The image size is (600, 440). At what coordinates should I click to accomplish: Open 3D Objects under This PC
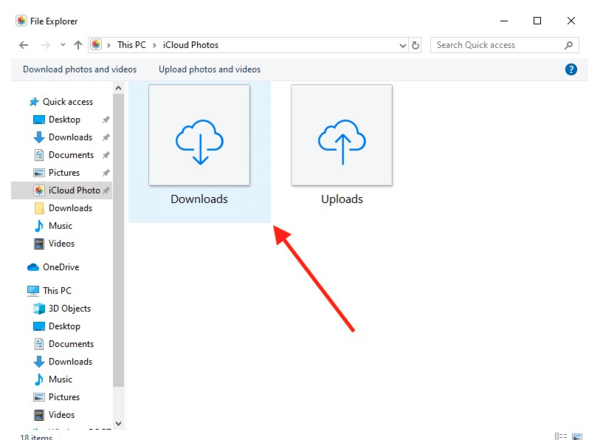70,308
